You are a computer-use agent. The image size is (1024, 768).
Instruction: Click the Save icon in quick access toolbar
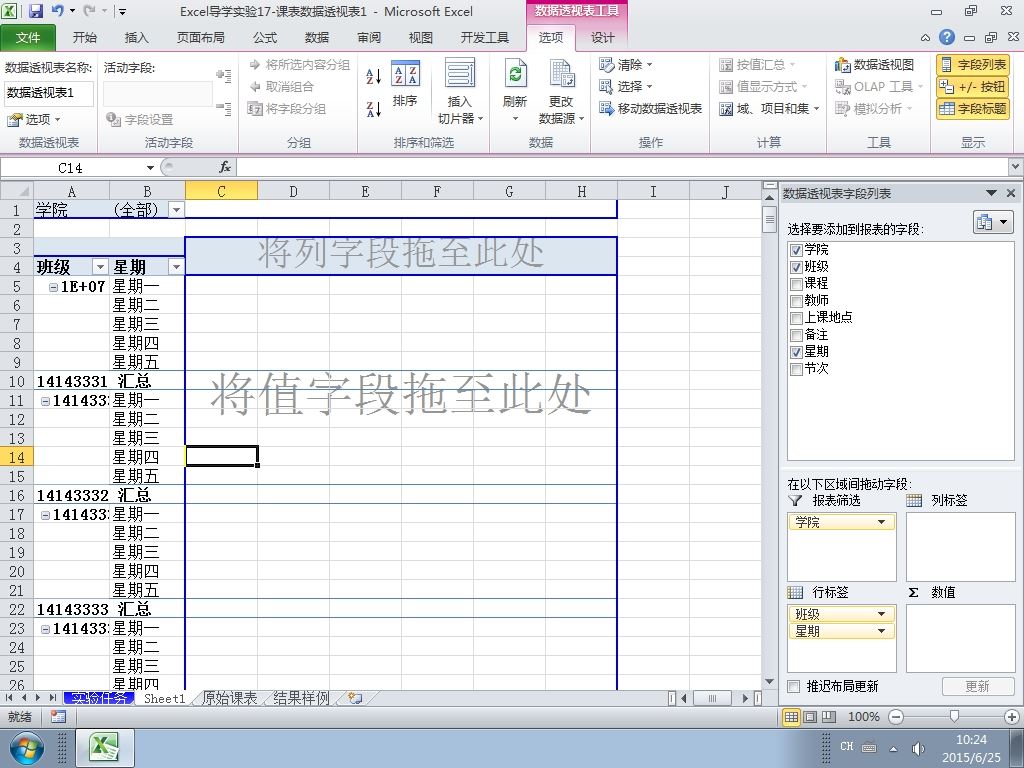(x=35, y=10)
